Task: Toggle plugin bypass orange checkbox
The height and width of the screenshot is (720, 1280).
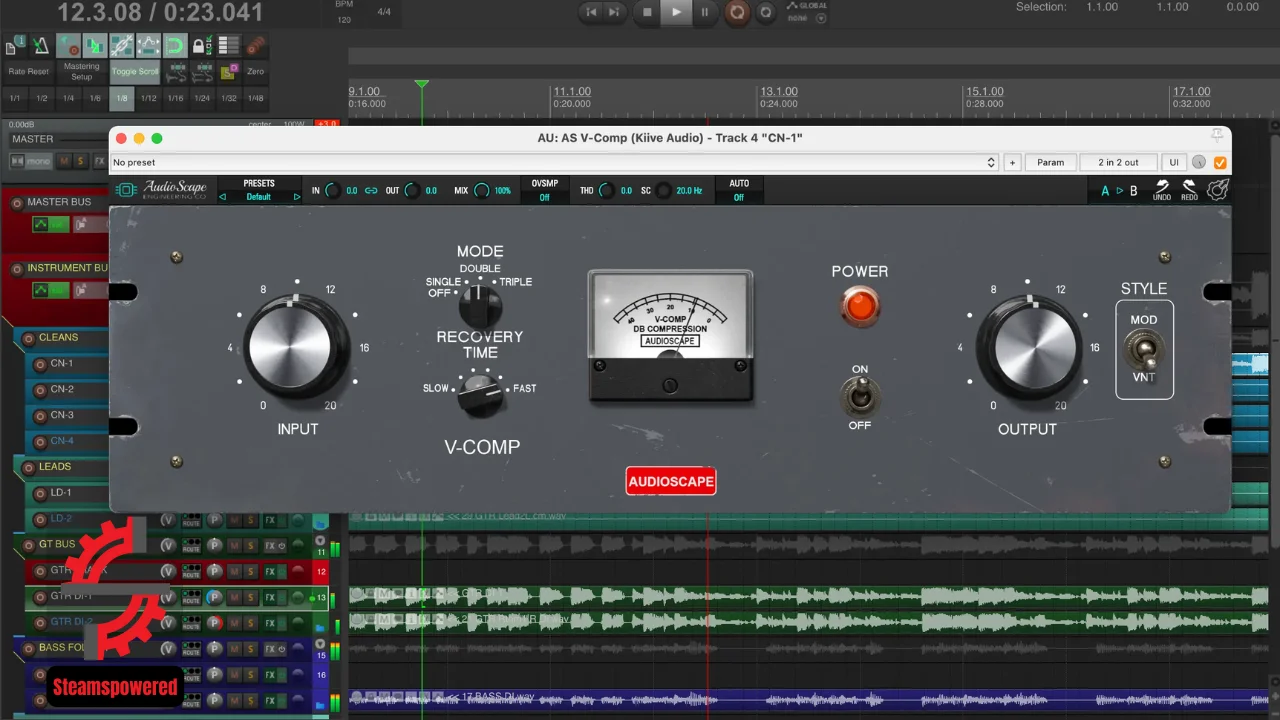Action: click(1220, 162)
